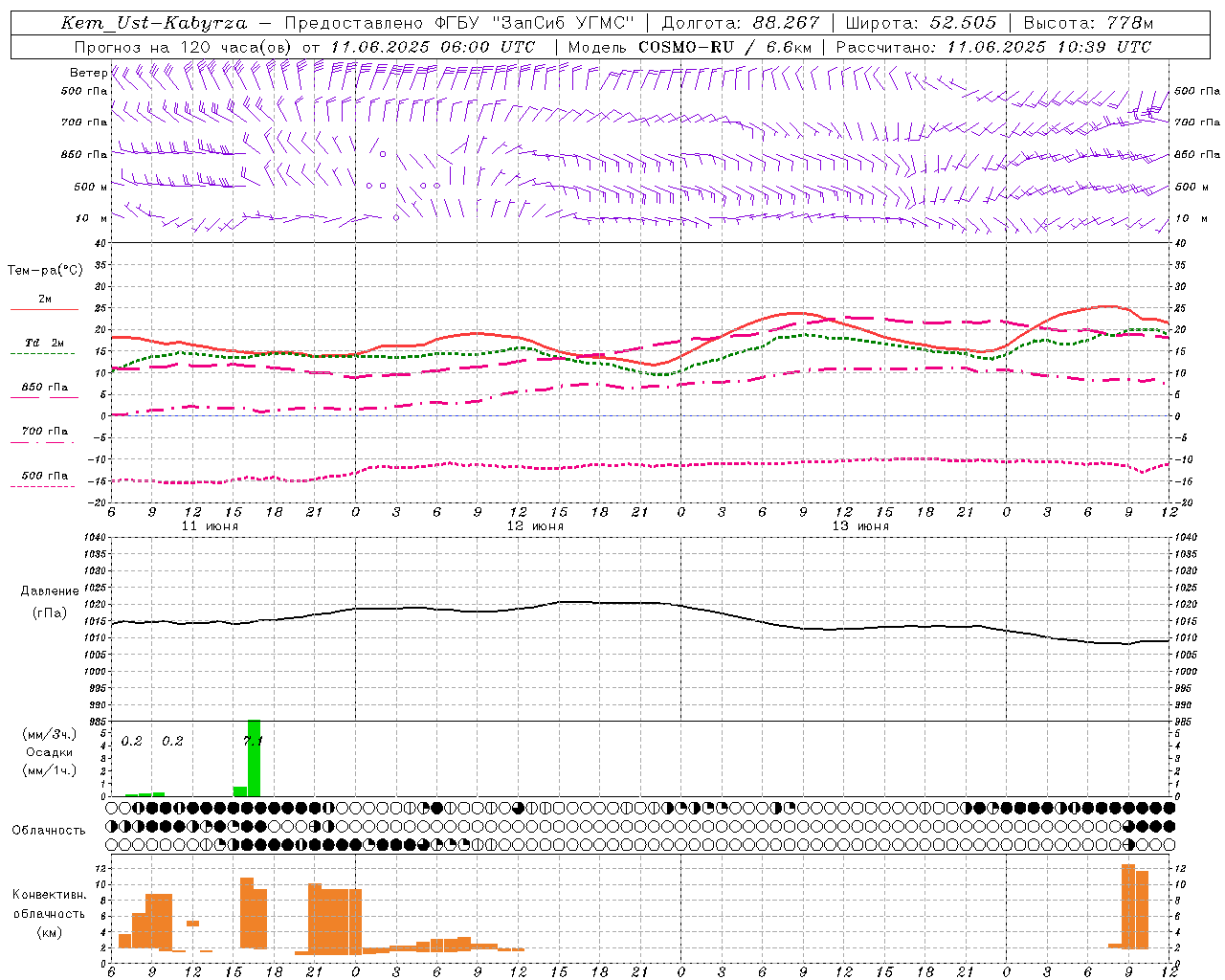1225x980 pixels.
Task: Click the 'Широта: 52.505' latitude value
Action: [x=921, y=23]
